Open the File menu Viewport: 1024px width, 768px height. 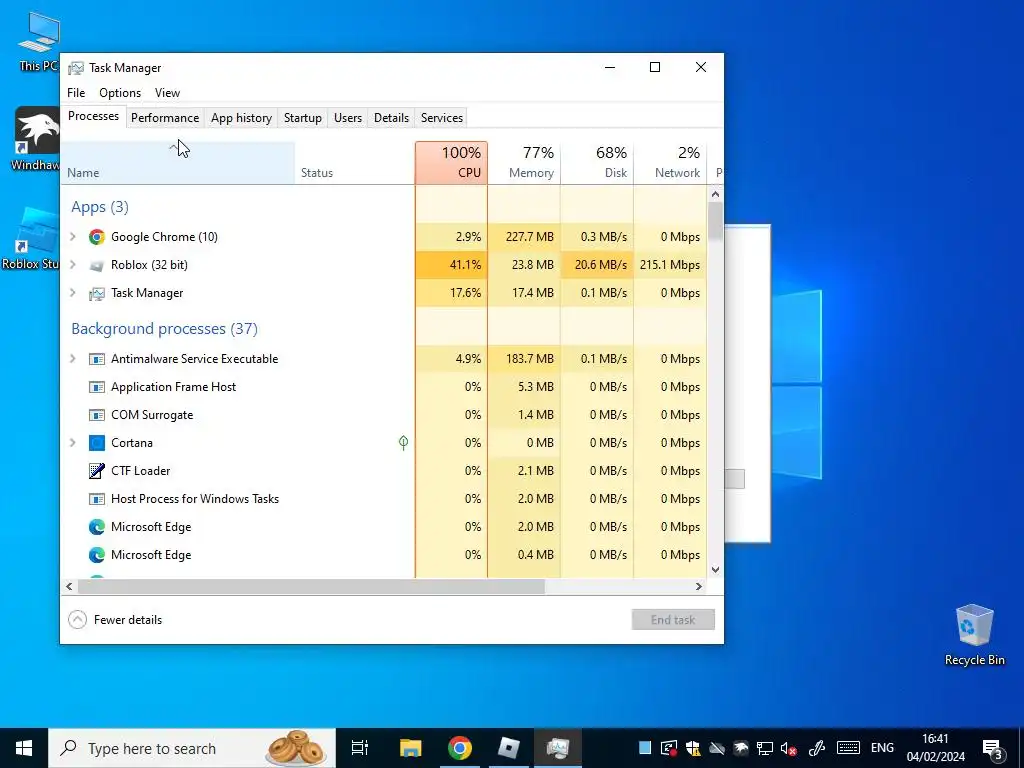point(76,93)
